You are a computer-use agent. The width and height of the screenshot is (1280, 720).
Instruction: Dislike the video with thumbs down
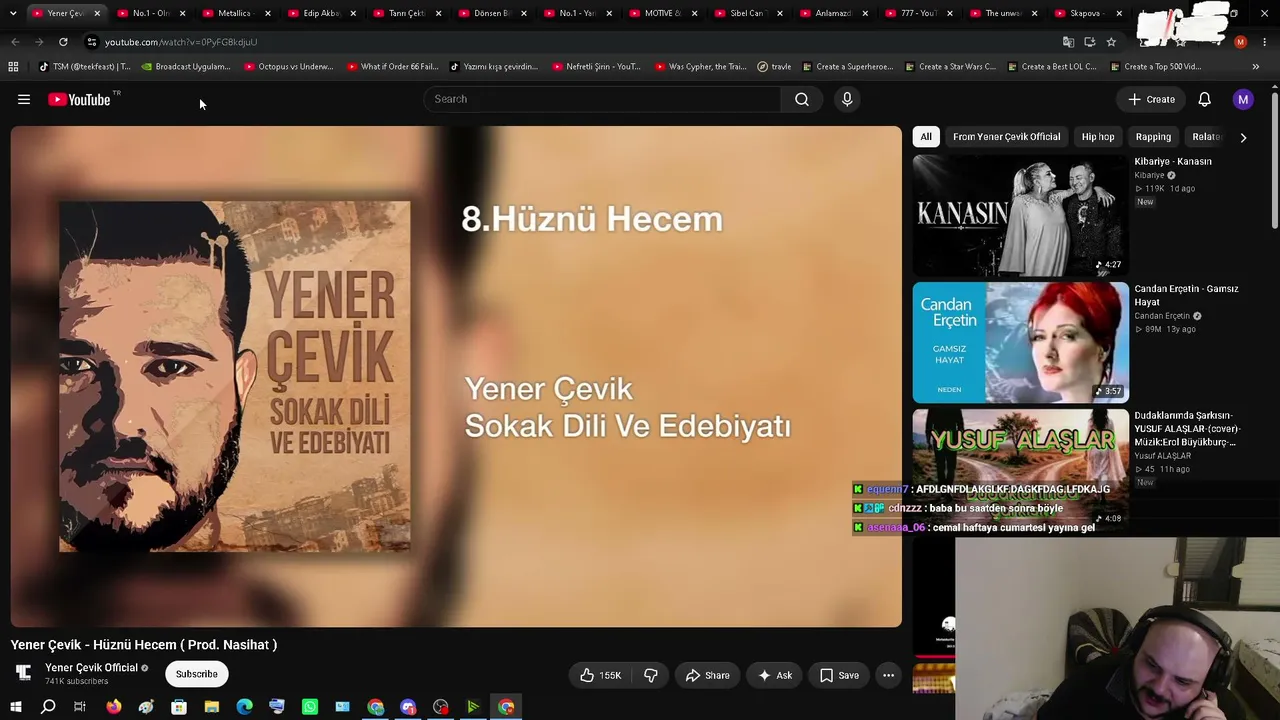pyautogui.click(x=651, y=675)
